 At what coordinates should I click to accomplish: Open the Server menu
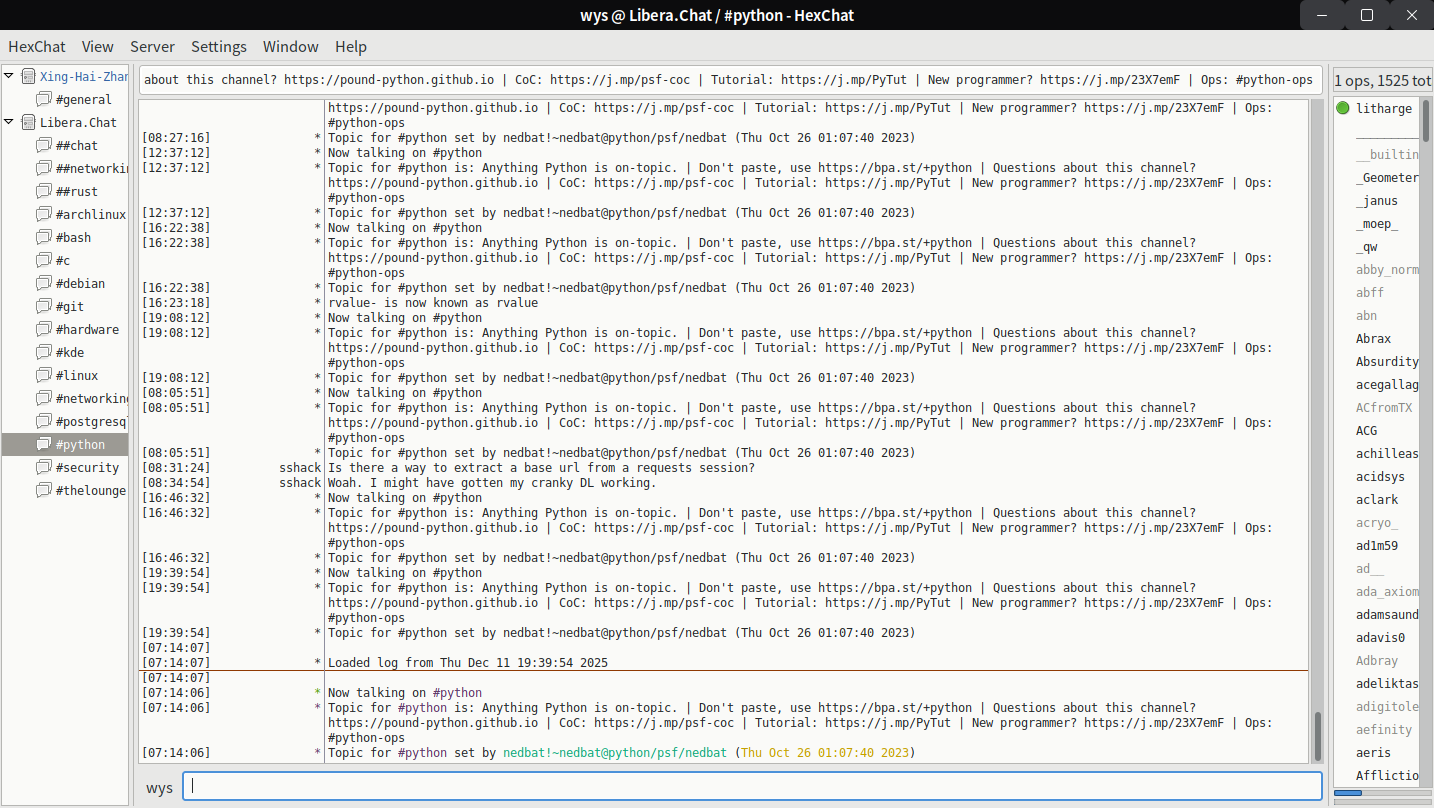pyautogui.click(x=152, y=47)
